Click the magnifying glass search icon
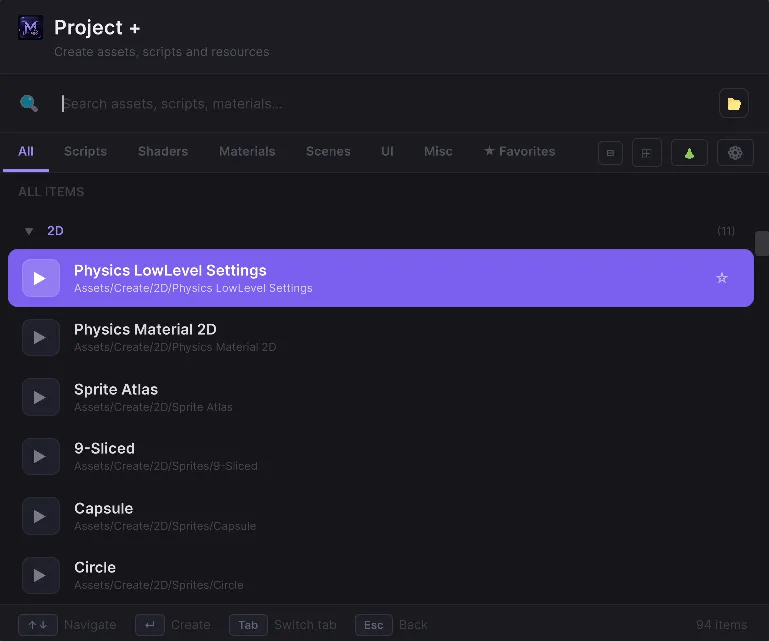This screenshot has height=641, width=769. [29, 103]
